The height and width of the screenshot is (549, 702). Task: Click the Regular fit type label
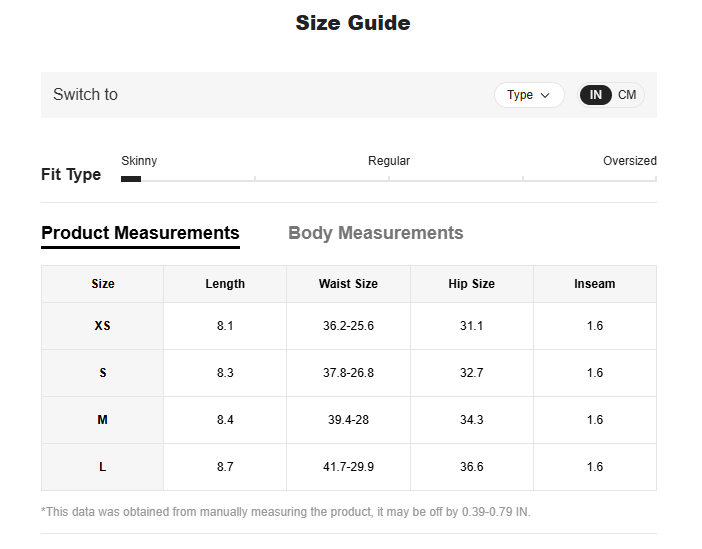coord(389,161)
